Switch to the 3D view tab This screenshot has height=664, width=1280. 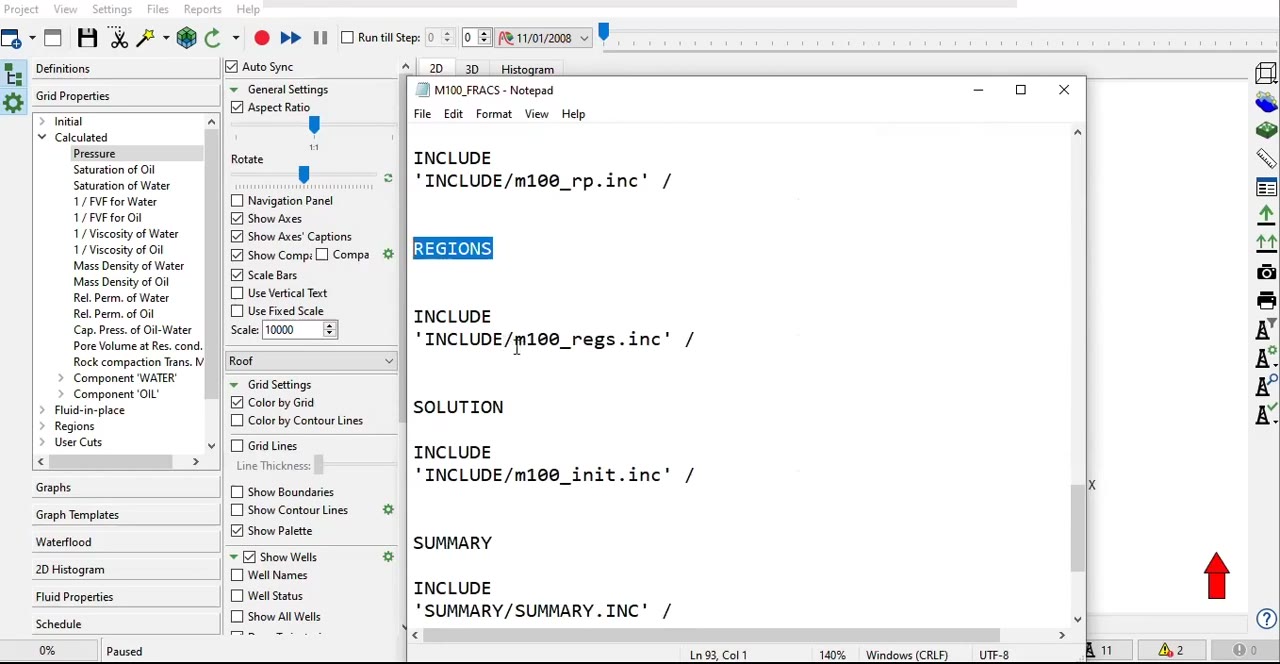coord(472,70)
